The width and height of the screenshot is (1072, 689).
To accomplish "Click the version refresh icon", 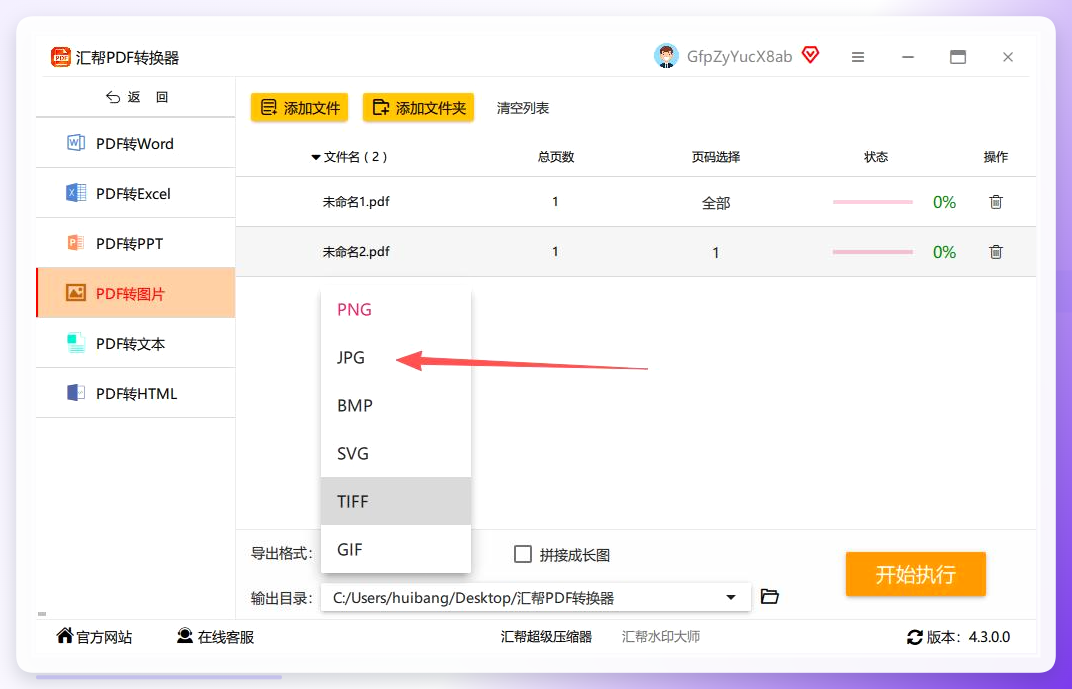I will (x=915, y=637).
